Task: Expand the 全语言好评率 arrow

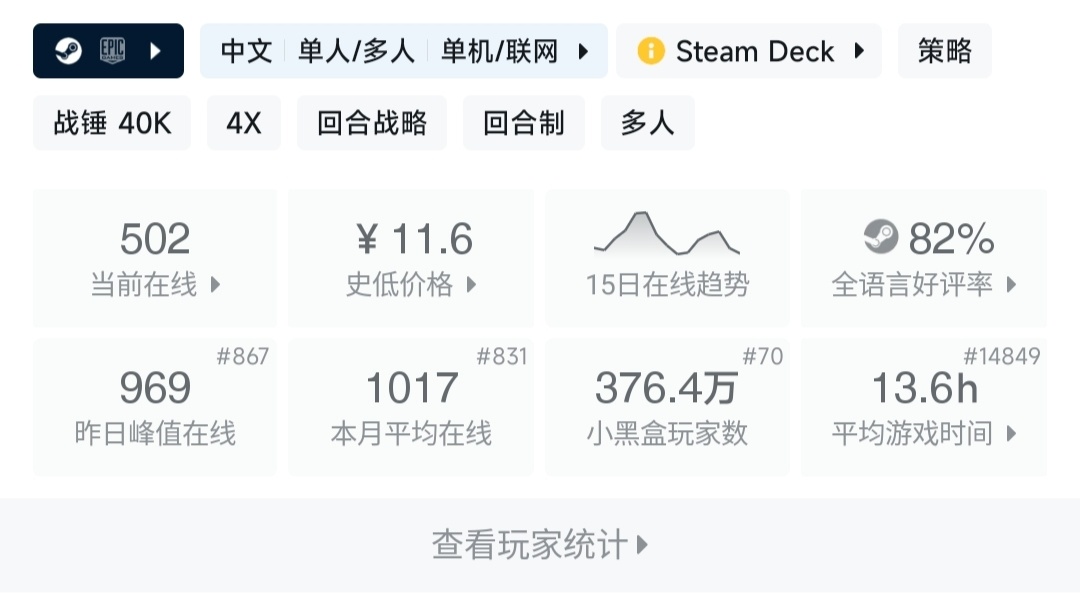Action: [x=1011, y=285]
